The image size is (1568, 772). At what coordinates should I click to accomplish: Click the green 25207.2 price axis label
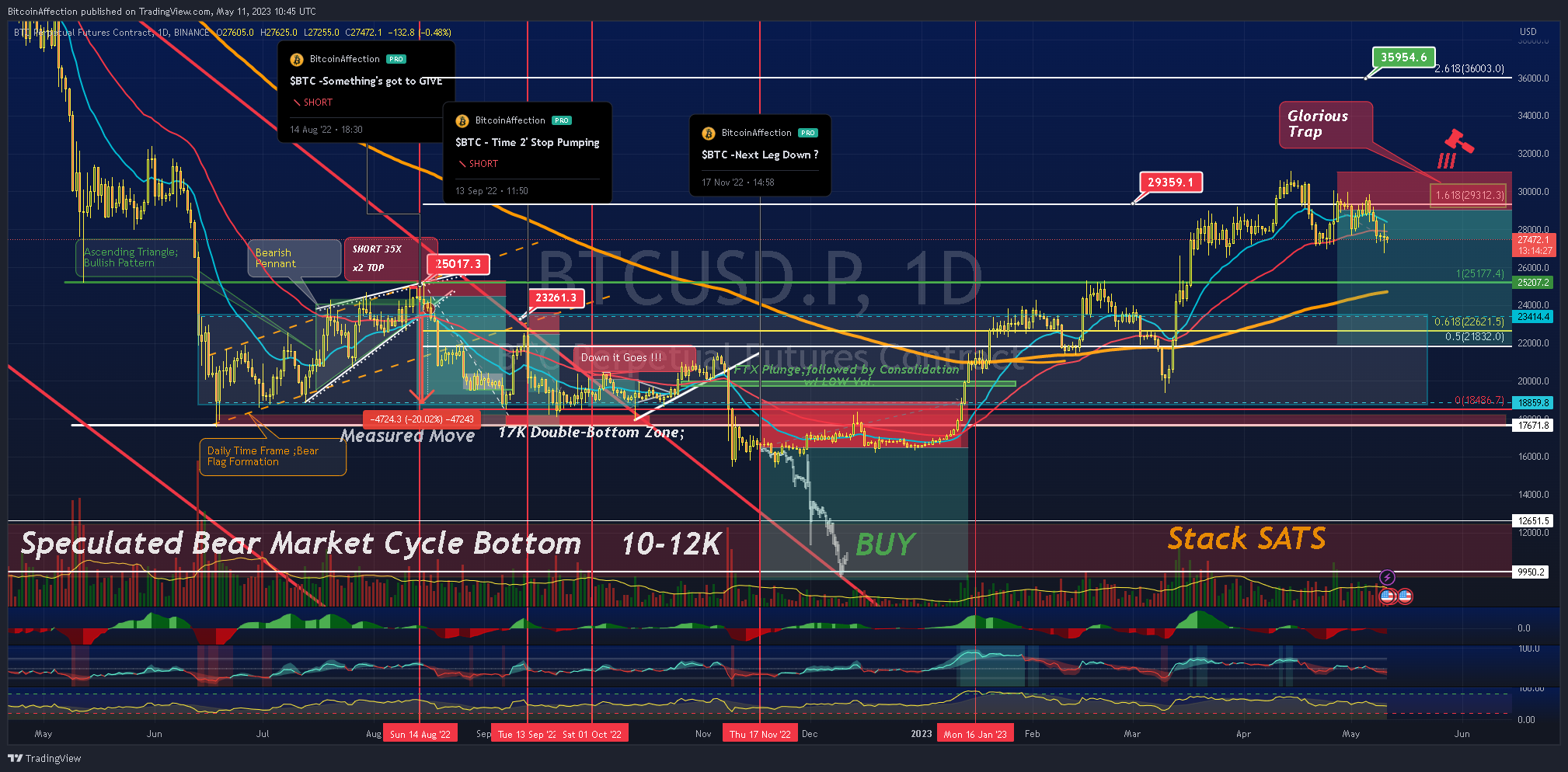1534,283
